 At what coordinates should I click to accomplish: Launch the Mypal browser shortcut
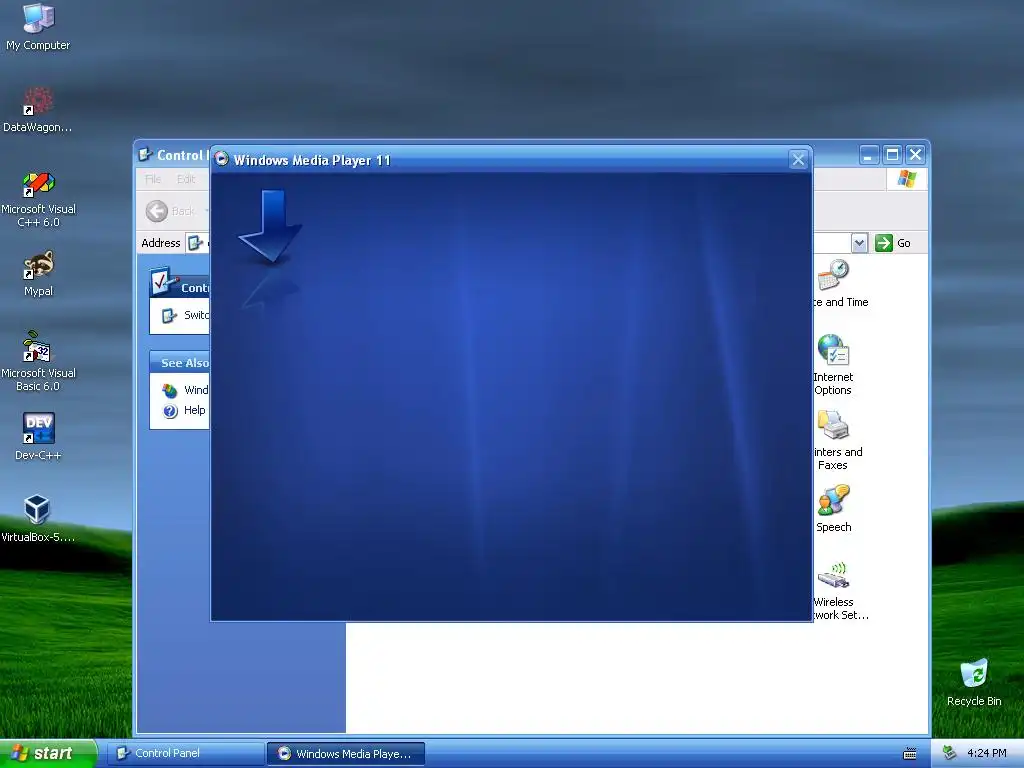[38, 273]
